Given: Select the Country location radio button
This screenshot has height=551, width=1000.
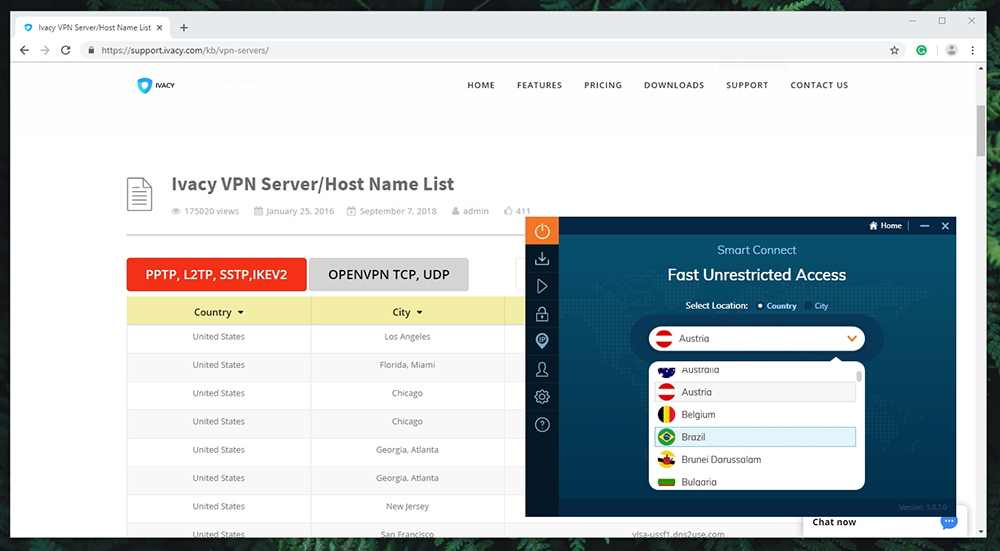Looking at the screenshot, I should click(760, 306).
